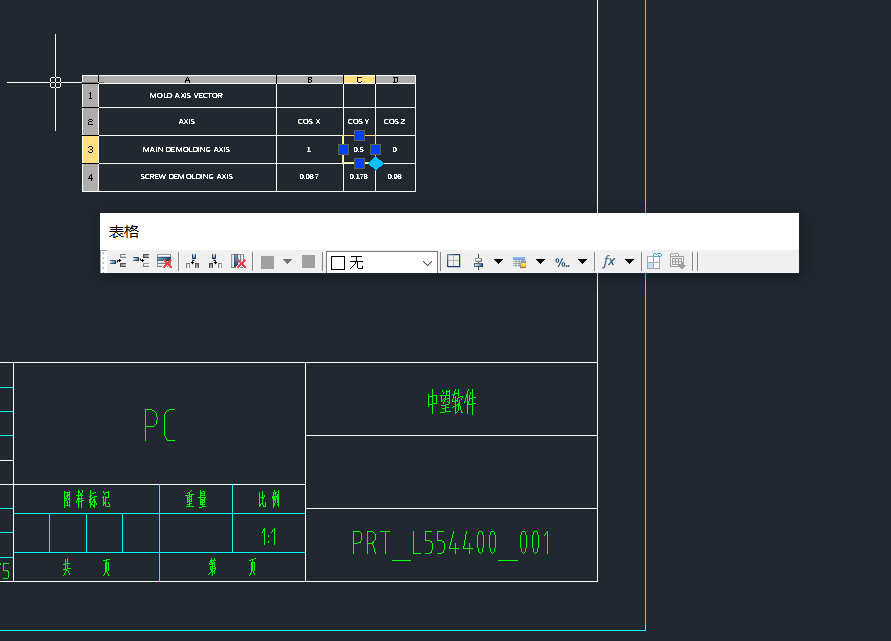Insert row below in table toolbar
This screenshot has width=891, height=641.
[141, 261]
